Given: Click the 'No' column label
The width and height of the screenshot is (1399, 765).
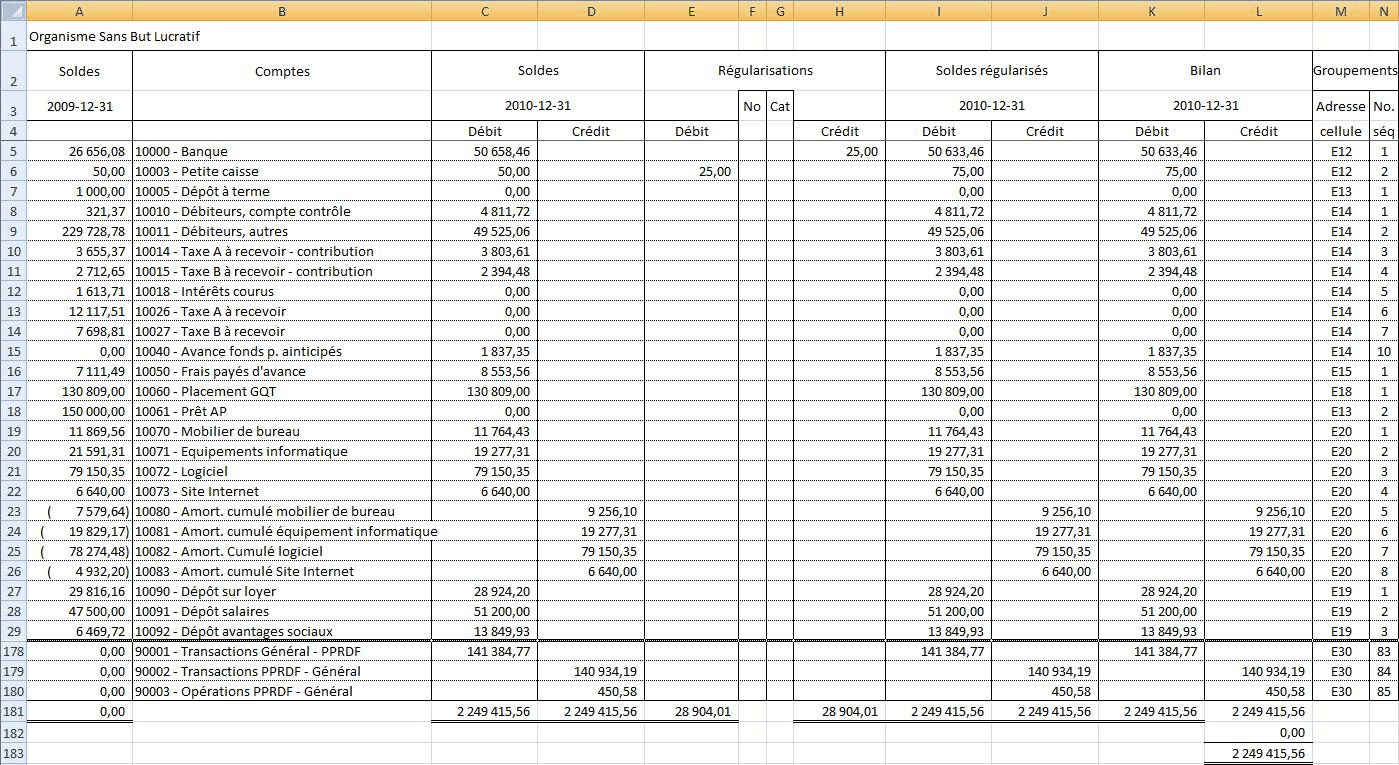Looking at the screenshot, I should click(x=752, y=106).
